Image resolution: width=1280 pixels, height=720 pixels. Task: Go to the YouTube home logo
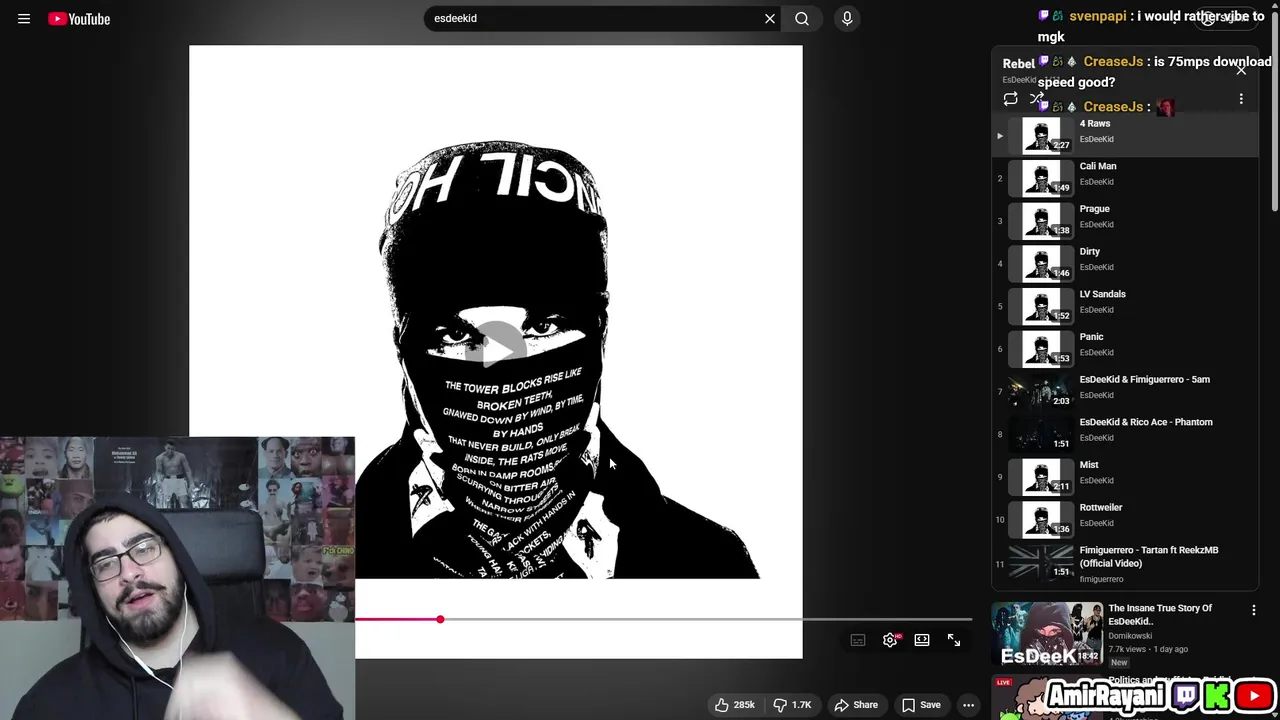[x=79, y=18]
